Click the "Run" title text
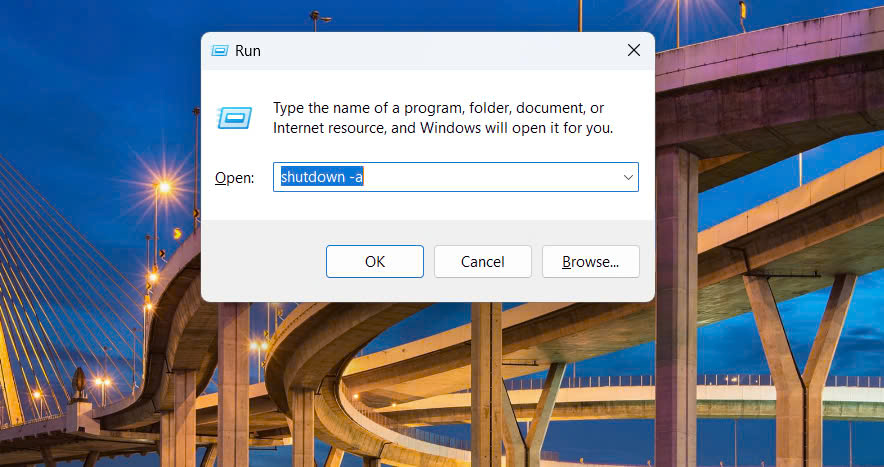This screenshot has height=467, width=884. (x=247, y=50)
